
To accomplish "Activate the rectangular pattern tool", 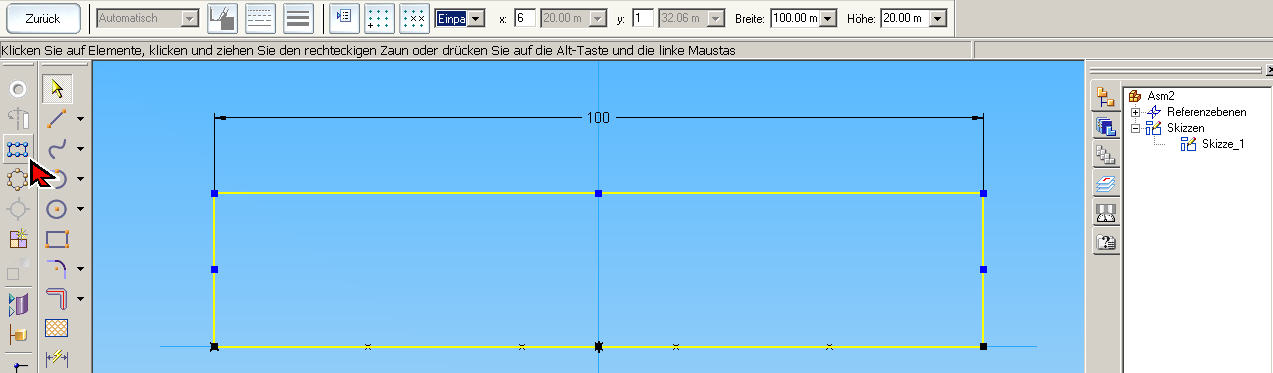I will click(18, 149).
